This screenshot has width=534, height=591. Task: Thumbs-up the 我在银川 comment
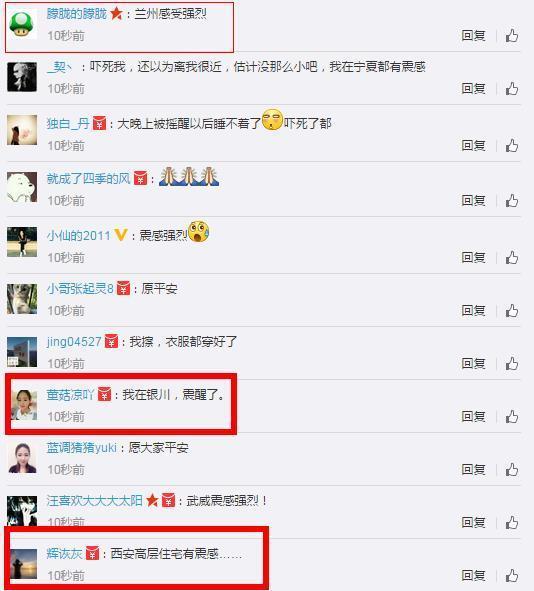click(512, 417)
